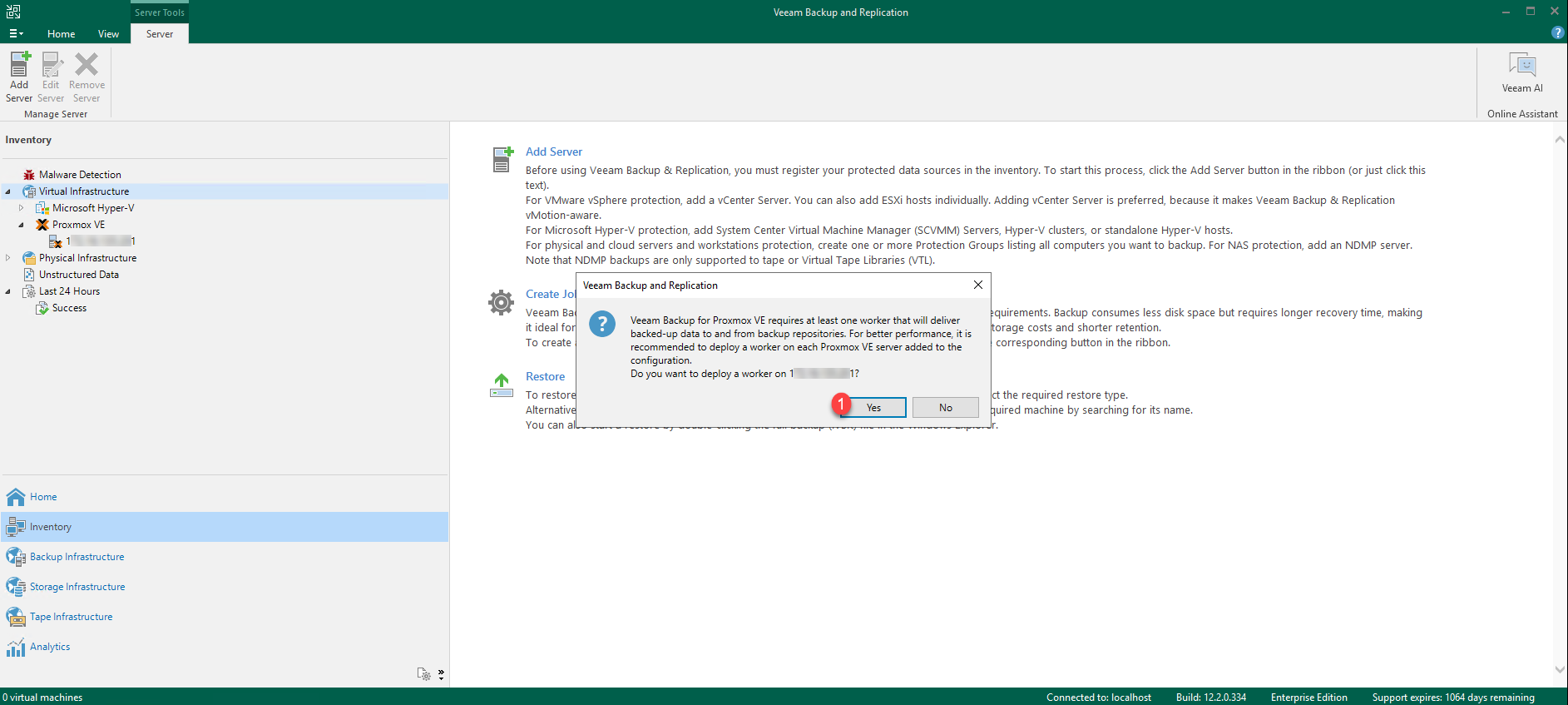Select Microsoft Hyper-V in the tree
Image resolution: width=1568 pixels, height=705 pixels.
[93, 208]
